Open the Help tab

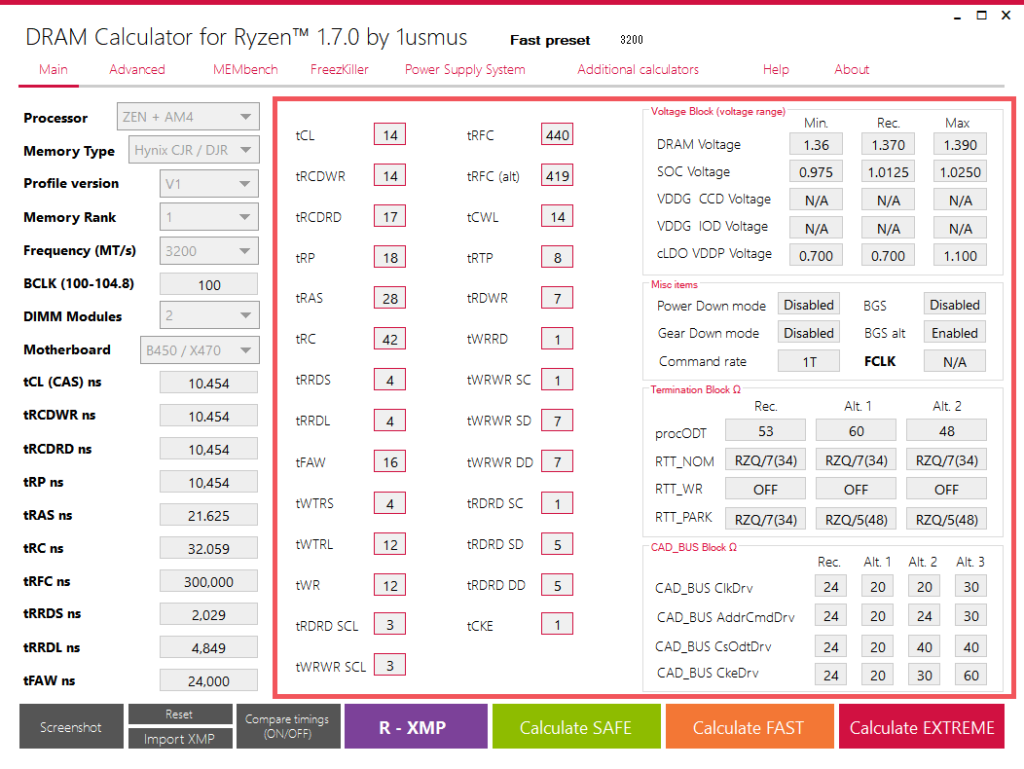[x=776, y=69]
